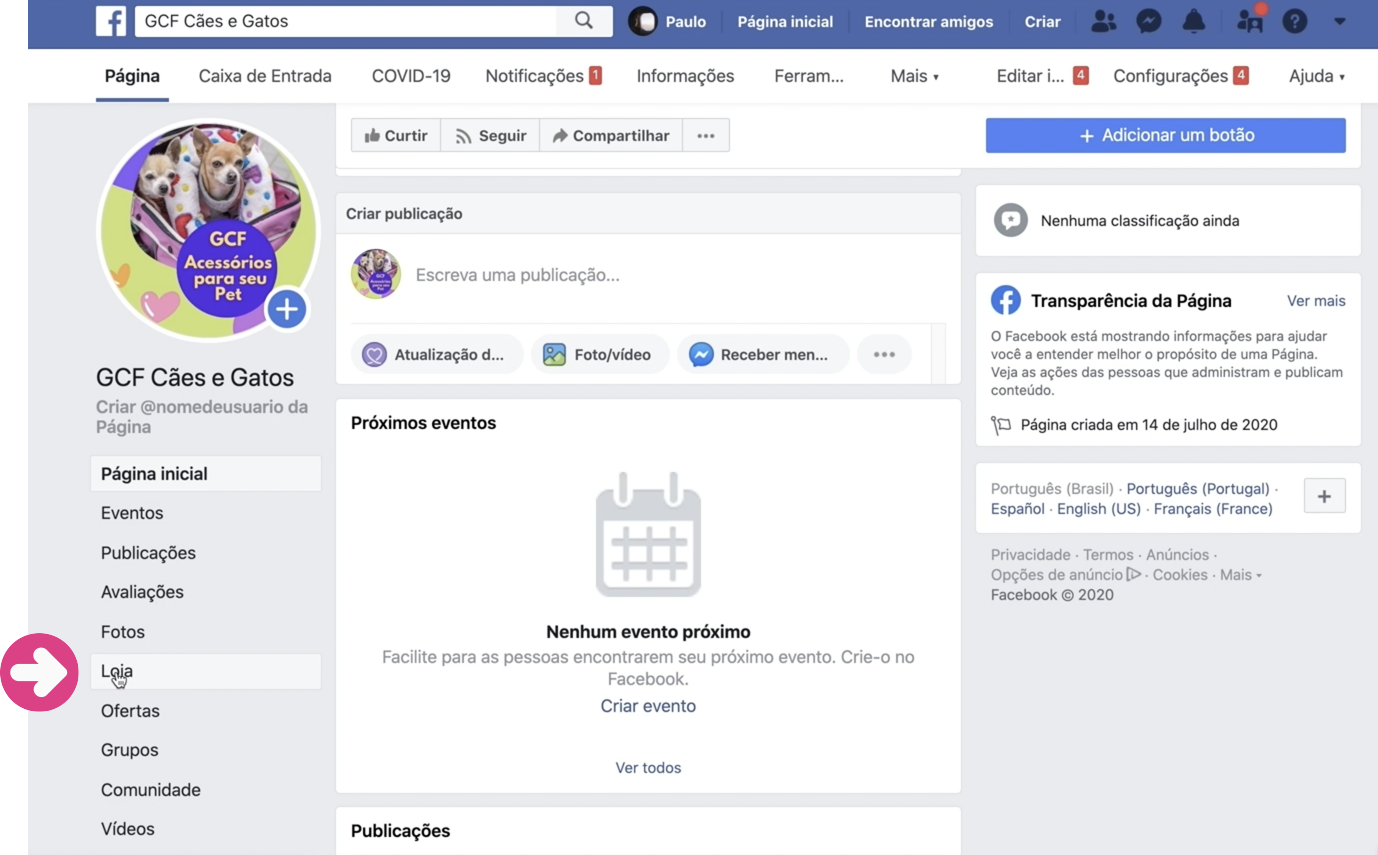
Task: Switch to the Página tab
Action: (x=132, y=76)
